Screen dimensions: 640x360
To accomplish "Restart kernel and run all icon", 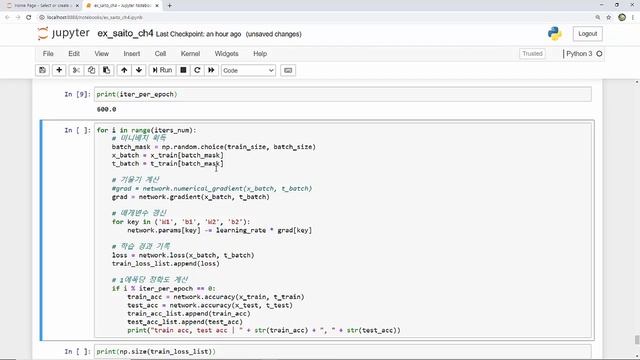I will click(211, 70).
